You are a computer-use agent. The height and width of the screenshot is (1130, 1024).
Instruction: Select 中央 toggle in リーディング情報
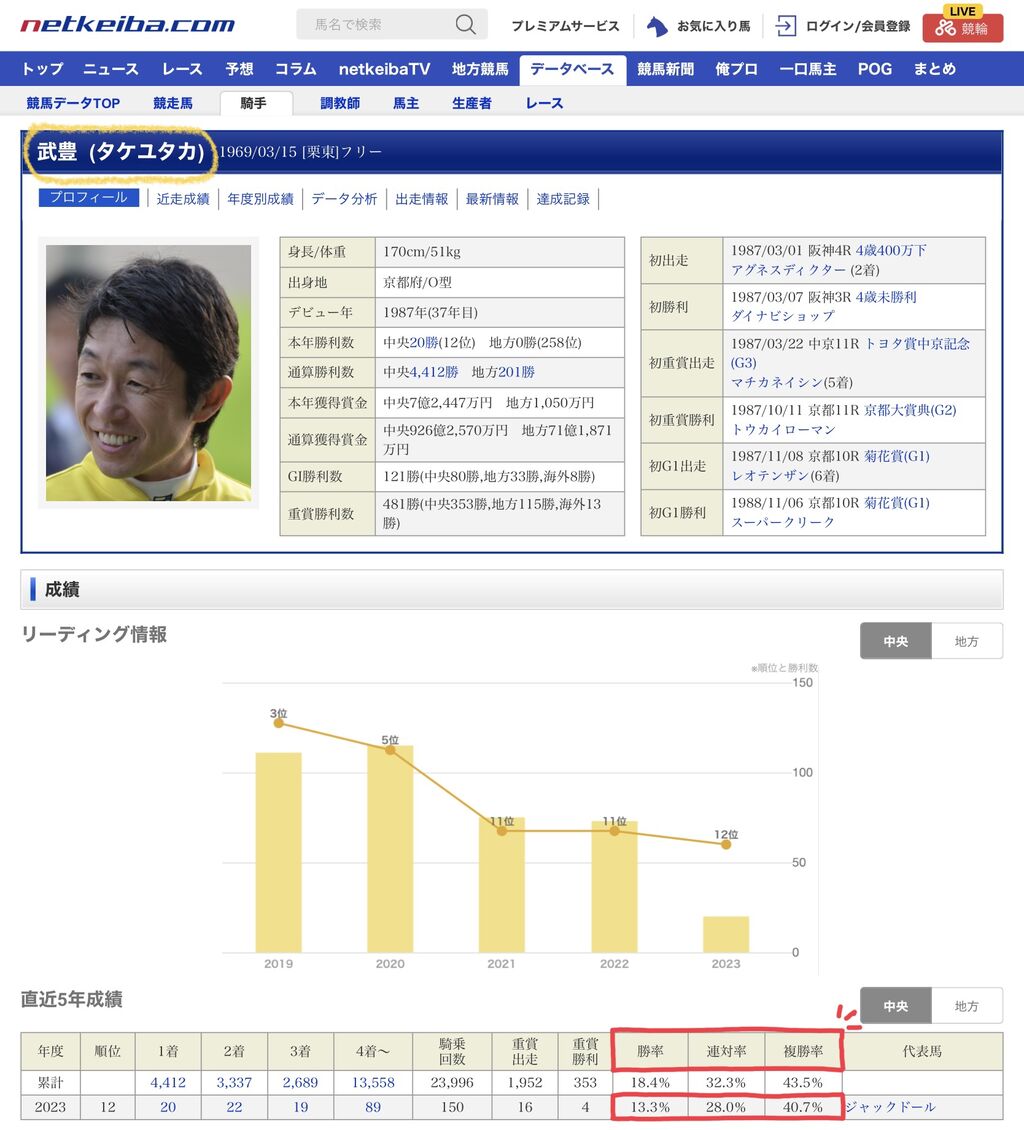point(896,641)
